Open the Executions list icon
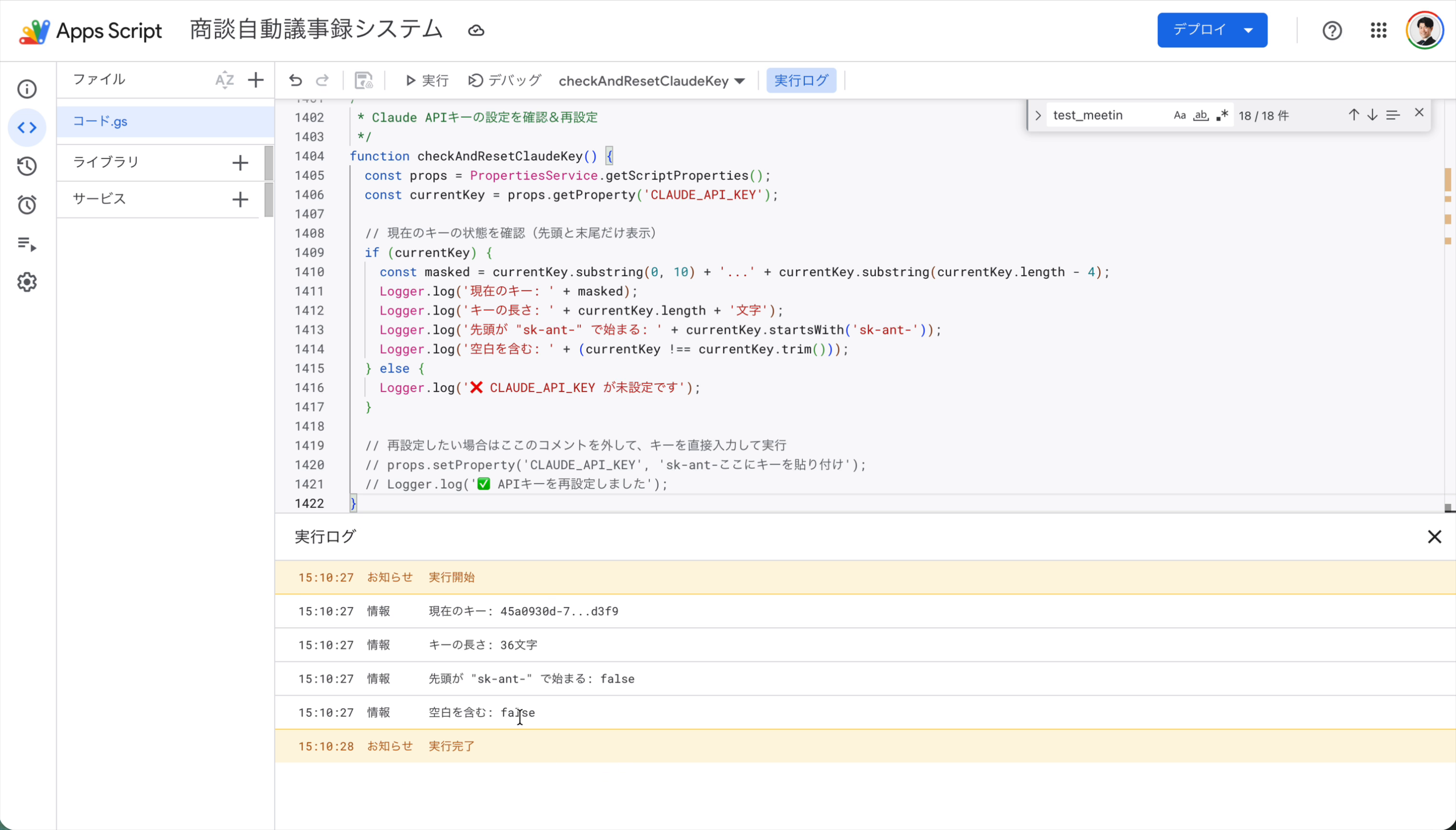 (27, 244)
